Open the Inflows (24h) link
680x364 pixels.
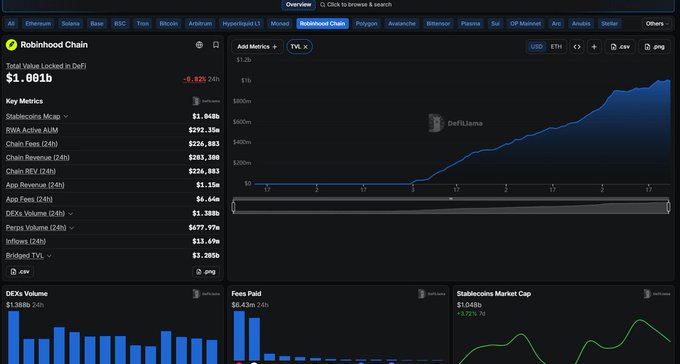point(26,242)
